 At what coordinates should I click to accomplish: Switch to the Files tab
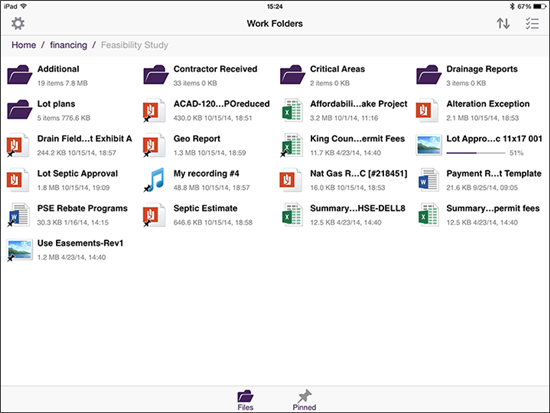click(245, 400)
